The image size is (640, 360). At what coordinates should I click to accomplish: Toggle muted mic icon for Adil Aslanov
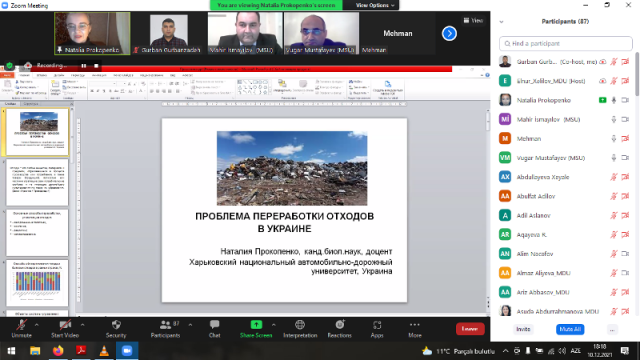pyautogui.click(x=614, y=215)
